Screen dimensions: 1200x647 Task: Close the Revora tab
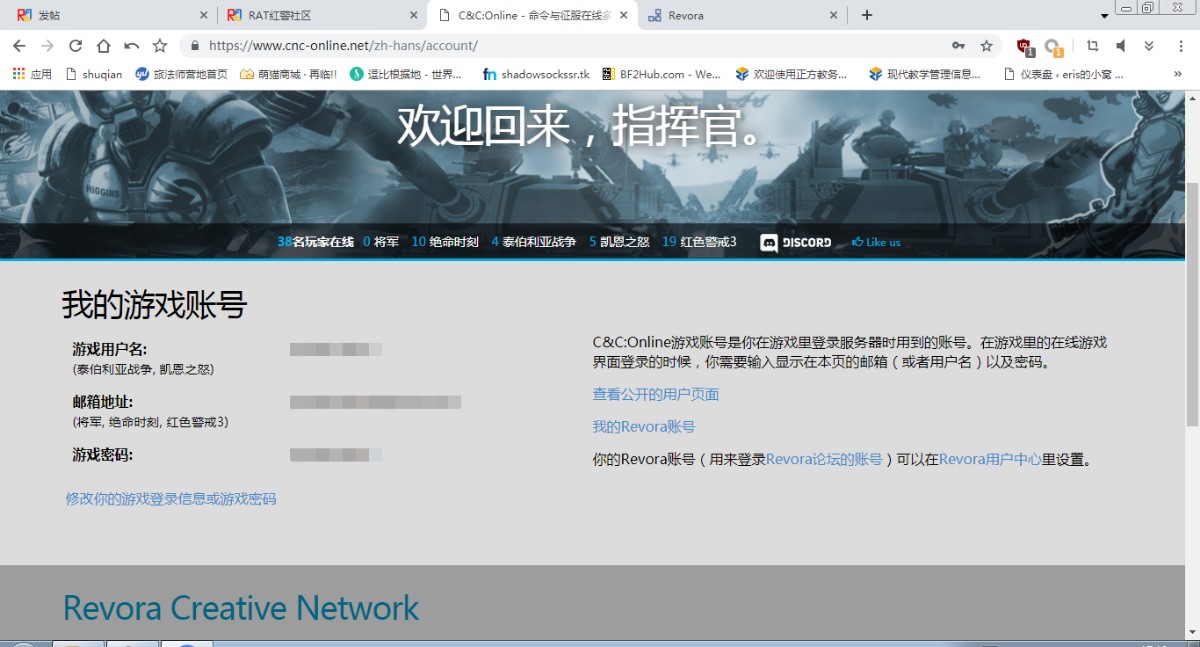pos(834,15)
